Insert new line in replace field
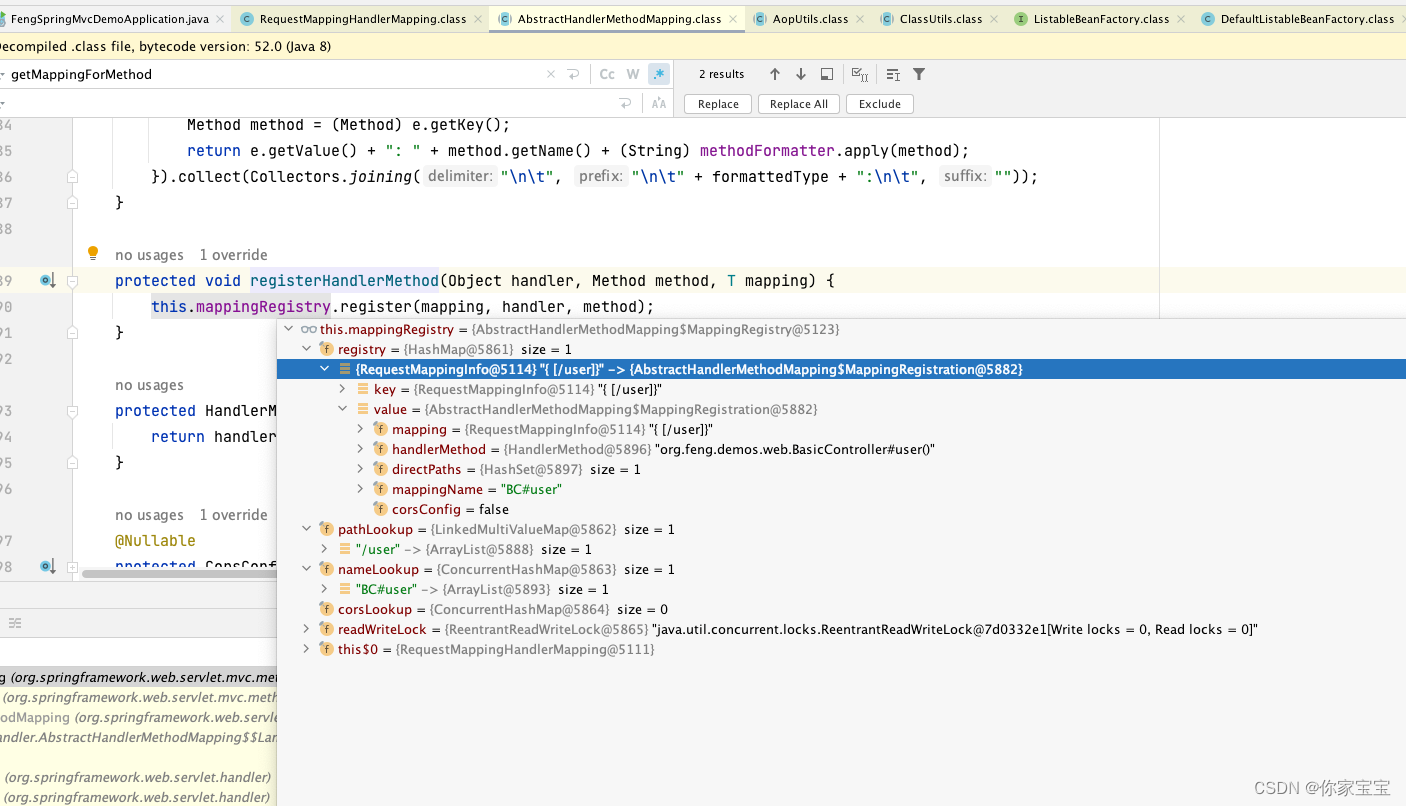 [x=626, y=103]
